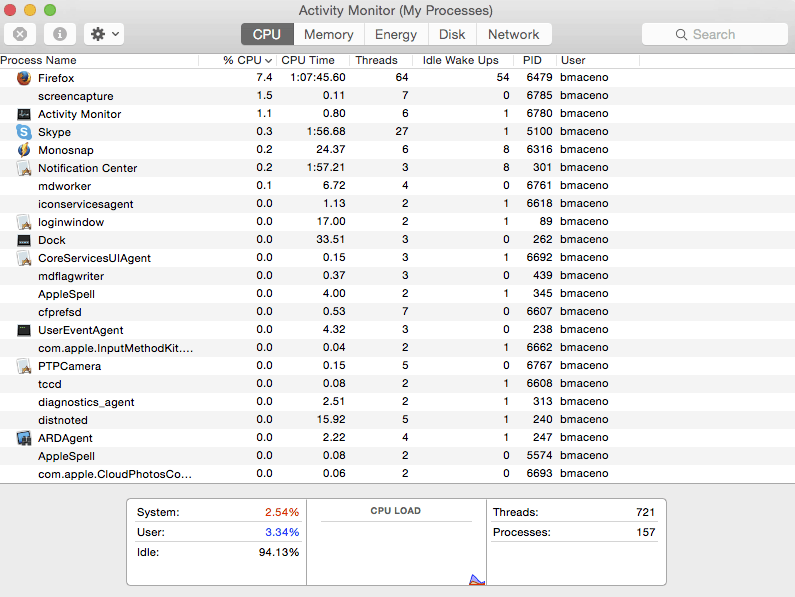This screenshot has width=795, height=597.
Task: Click the Notification Center name text
Action: pos(88,168)
